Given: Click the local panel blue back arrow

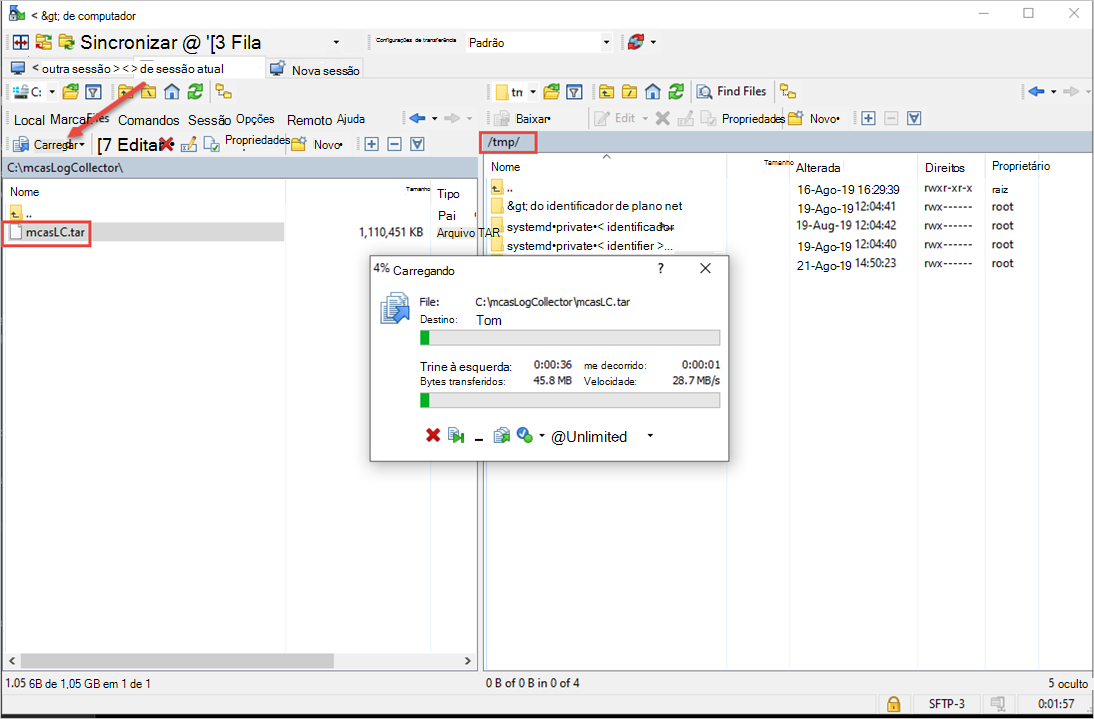Looking at the screenshot, I should 417,119.
